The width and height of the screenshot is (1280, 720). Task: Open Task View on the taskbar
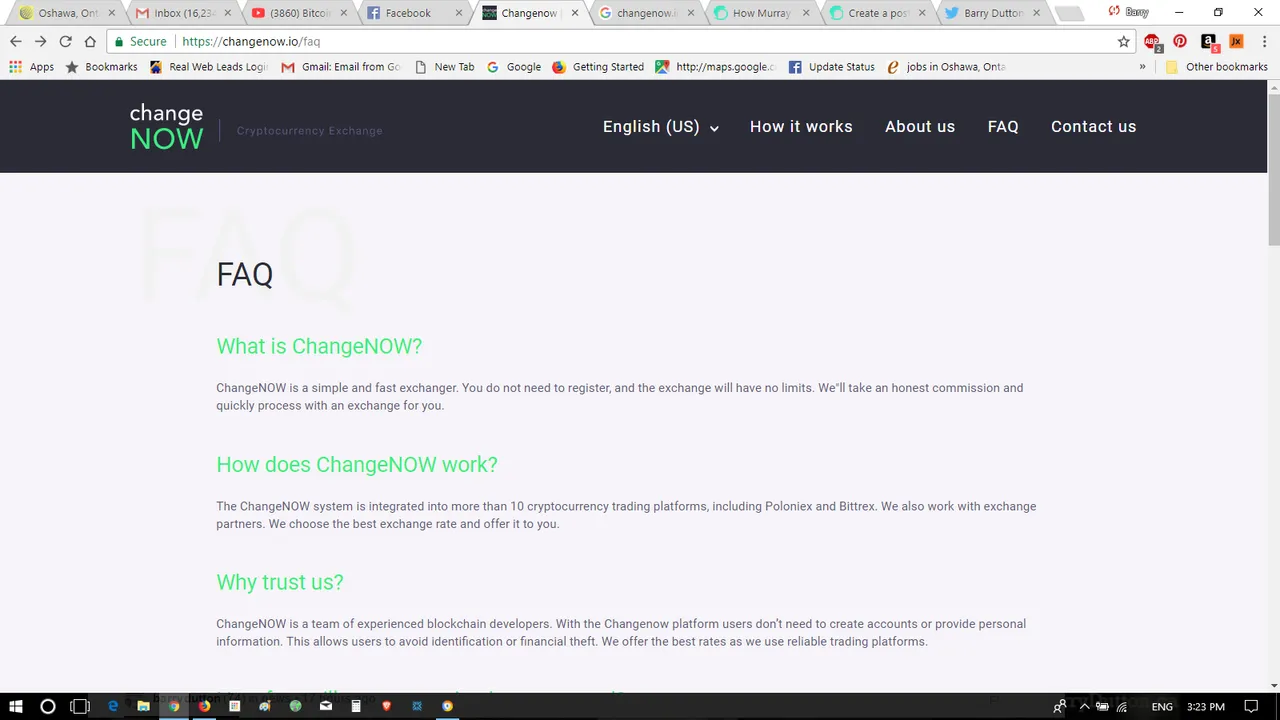pyautogui.click(x=80, y=706)
